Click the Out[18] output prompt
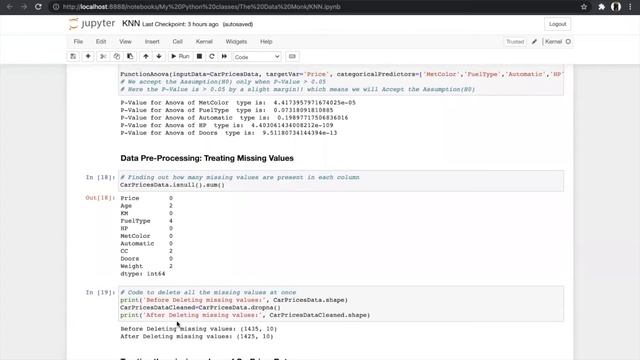This screenshot has width=640, height=360. (x=100, y=198)
